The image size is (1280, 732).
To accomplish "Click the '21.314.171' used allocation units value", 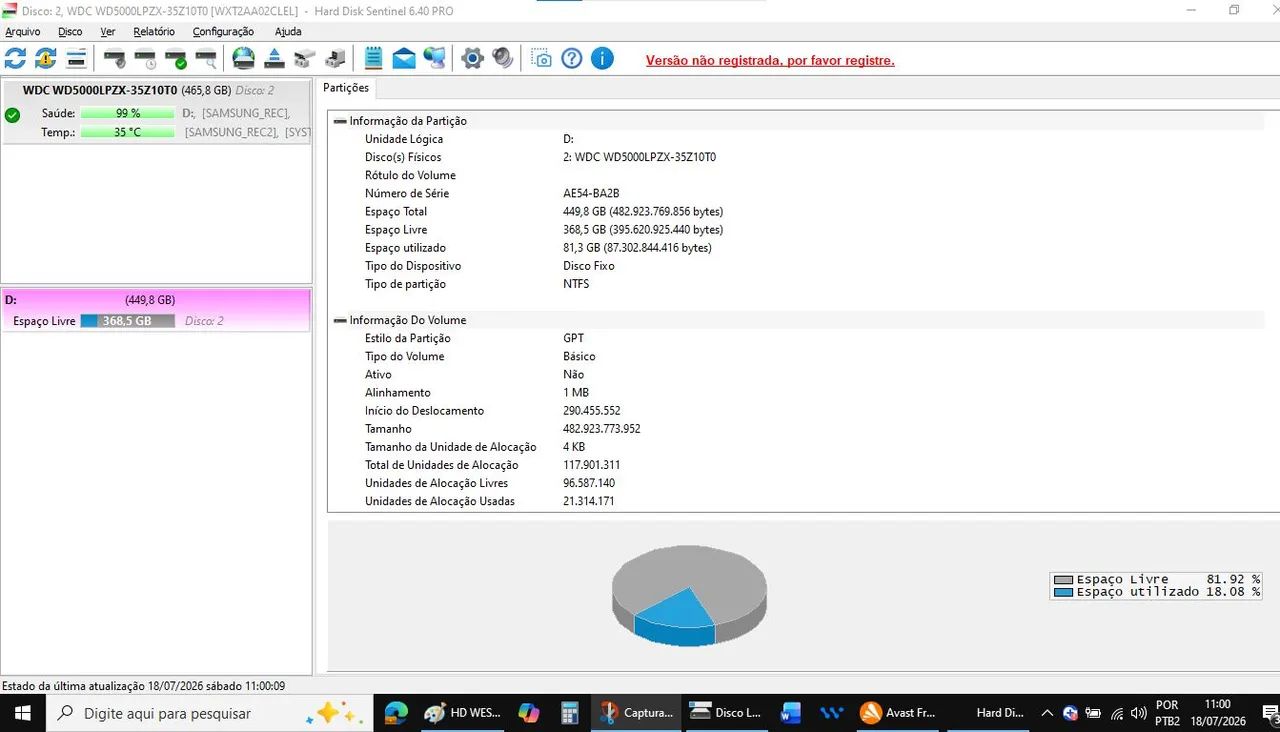I will [x=589, y=501].
